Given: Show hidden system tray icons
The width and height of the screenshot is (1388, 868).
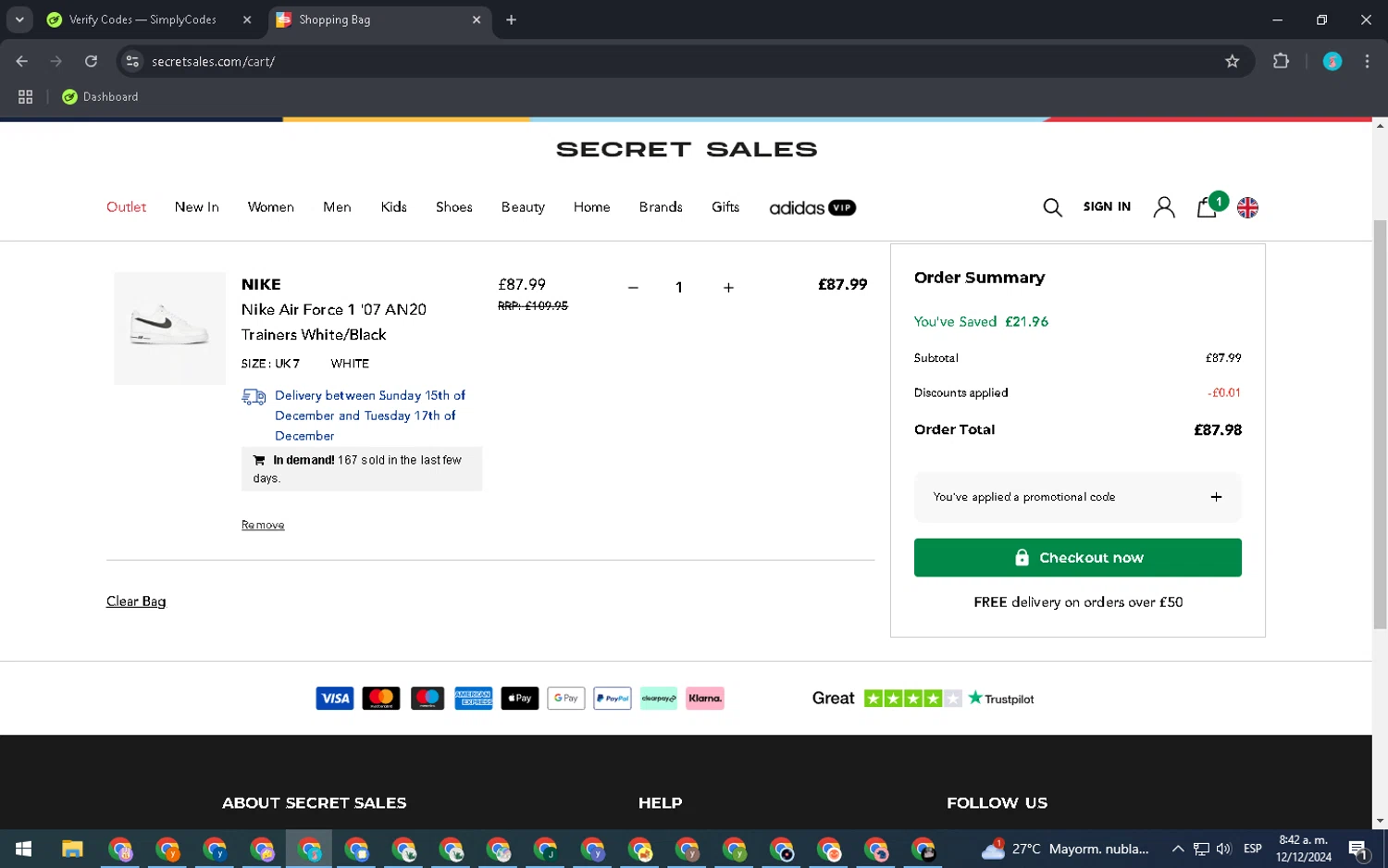Looking at the screenshot, I should (1177, 849).
